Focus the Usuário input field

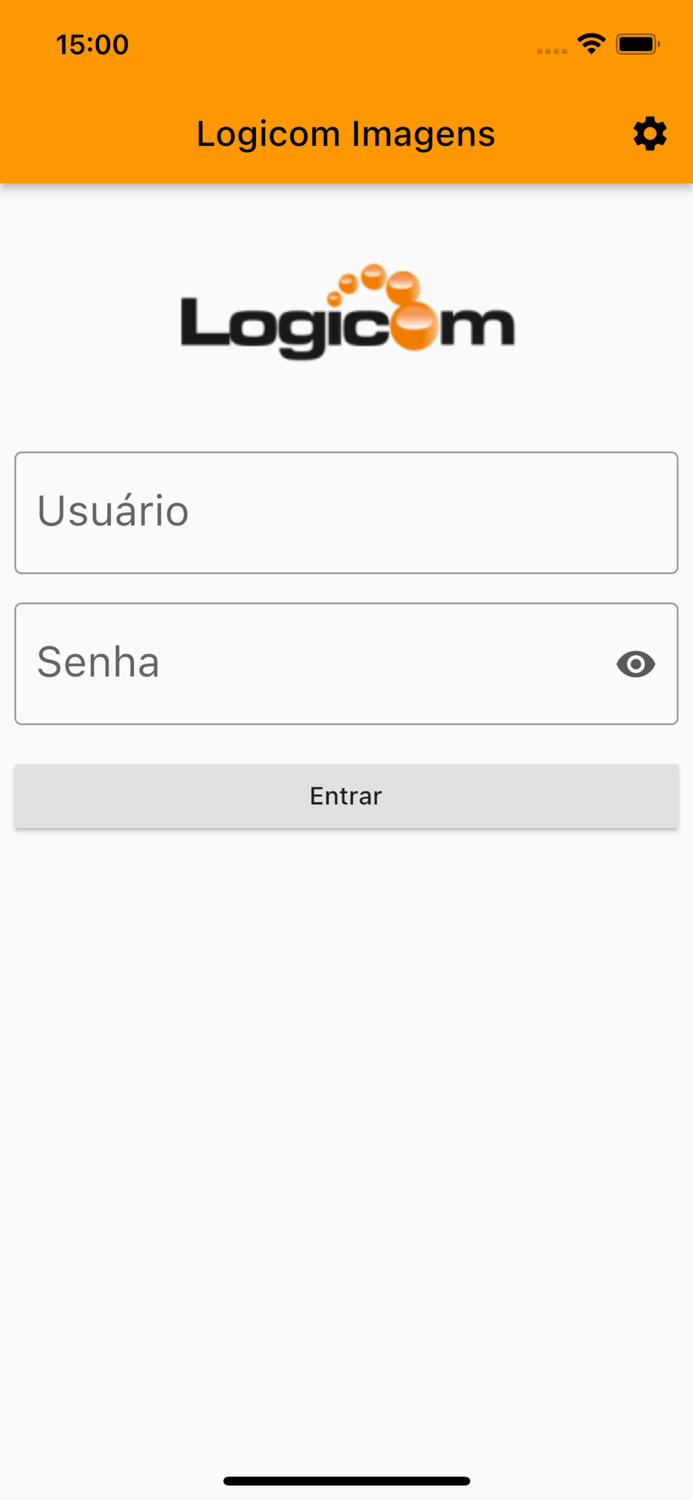point(346,512)
